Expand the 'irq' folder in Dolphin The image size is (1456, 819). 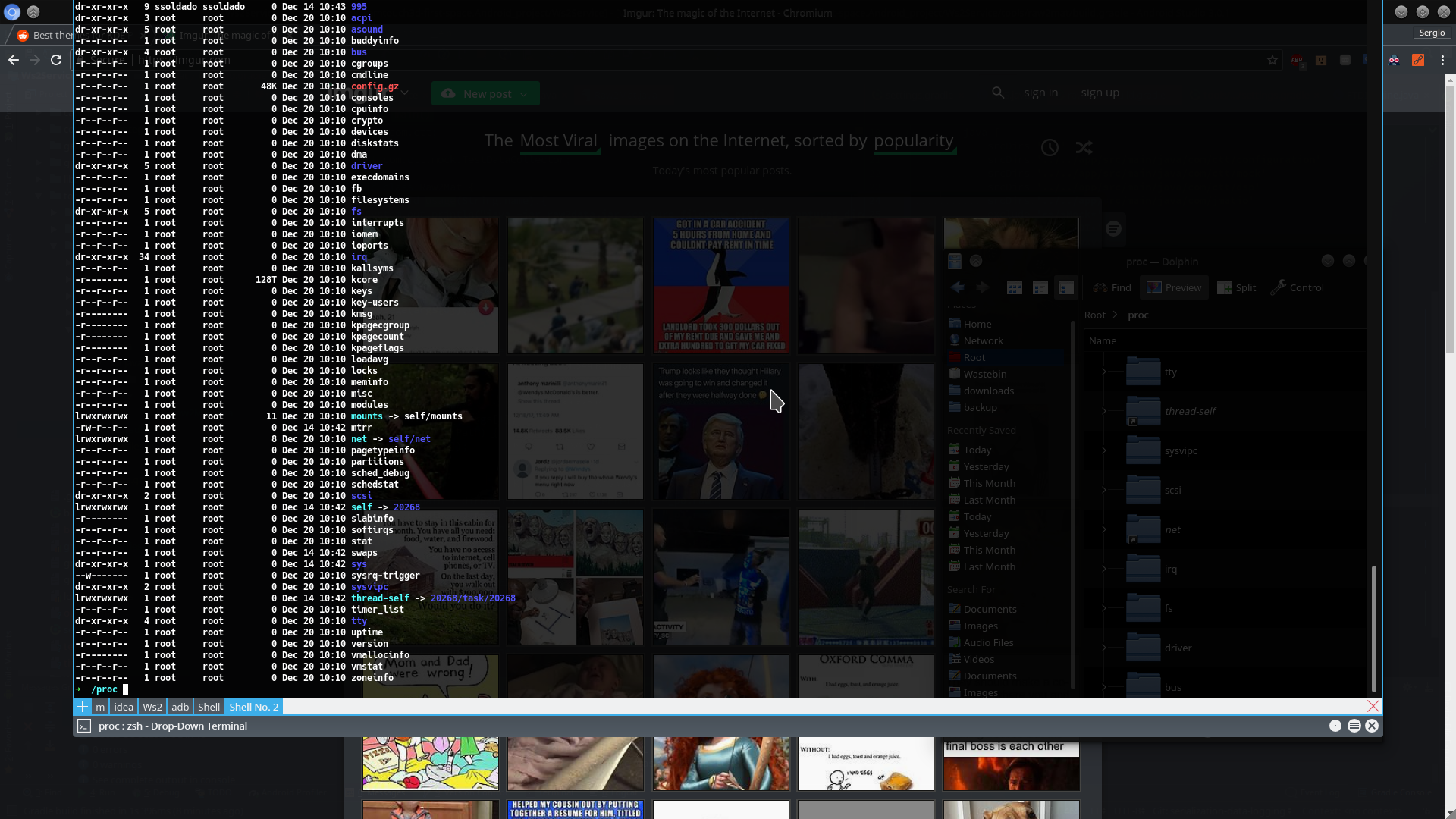1104,569
